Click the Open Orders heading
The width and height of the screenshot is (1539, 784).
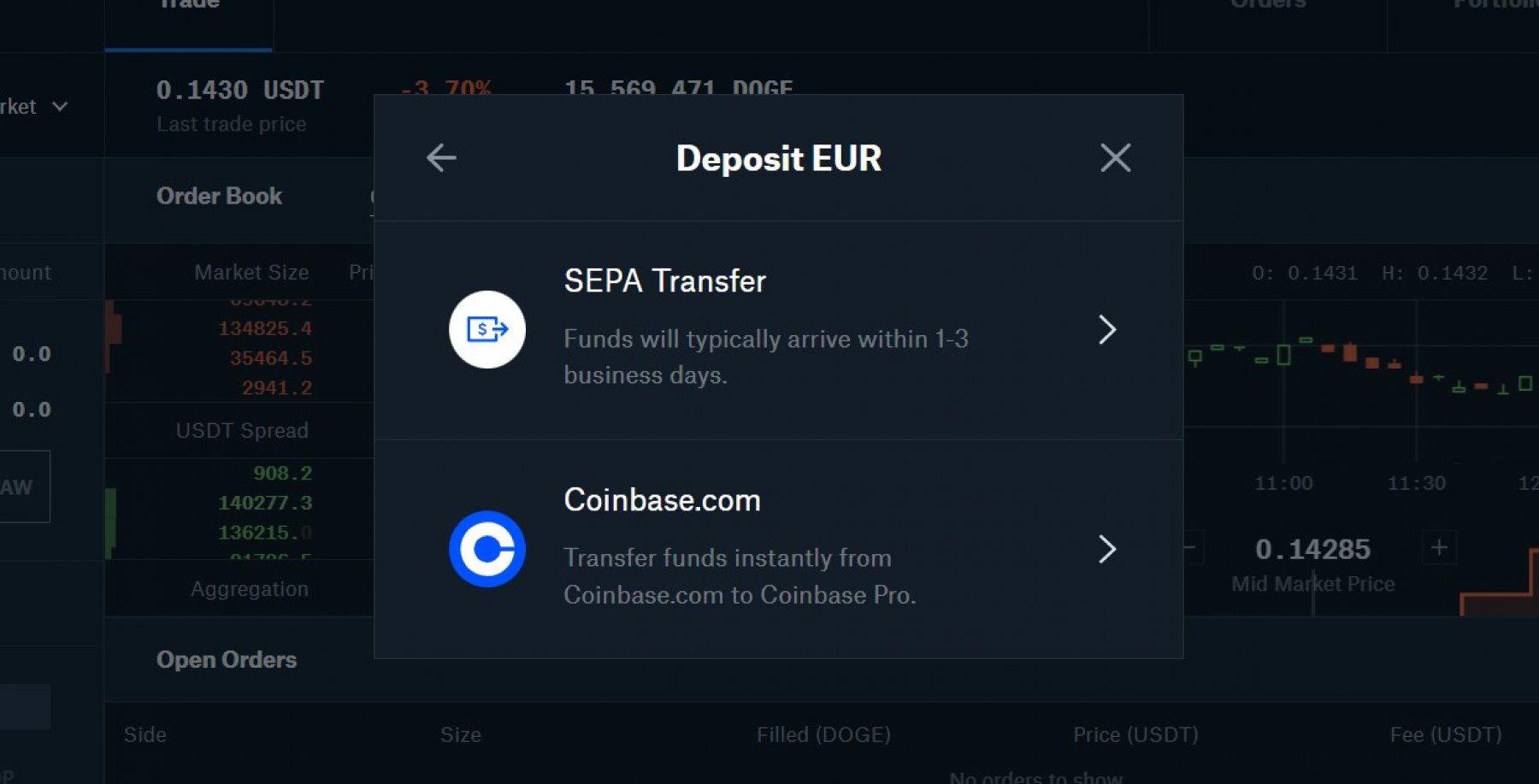pyautogui.click(x=227, y=660)
